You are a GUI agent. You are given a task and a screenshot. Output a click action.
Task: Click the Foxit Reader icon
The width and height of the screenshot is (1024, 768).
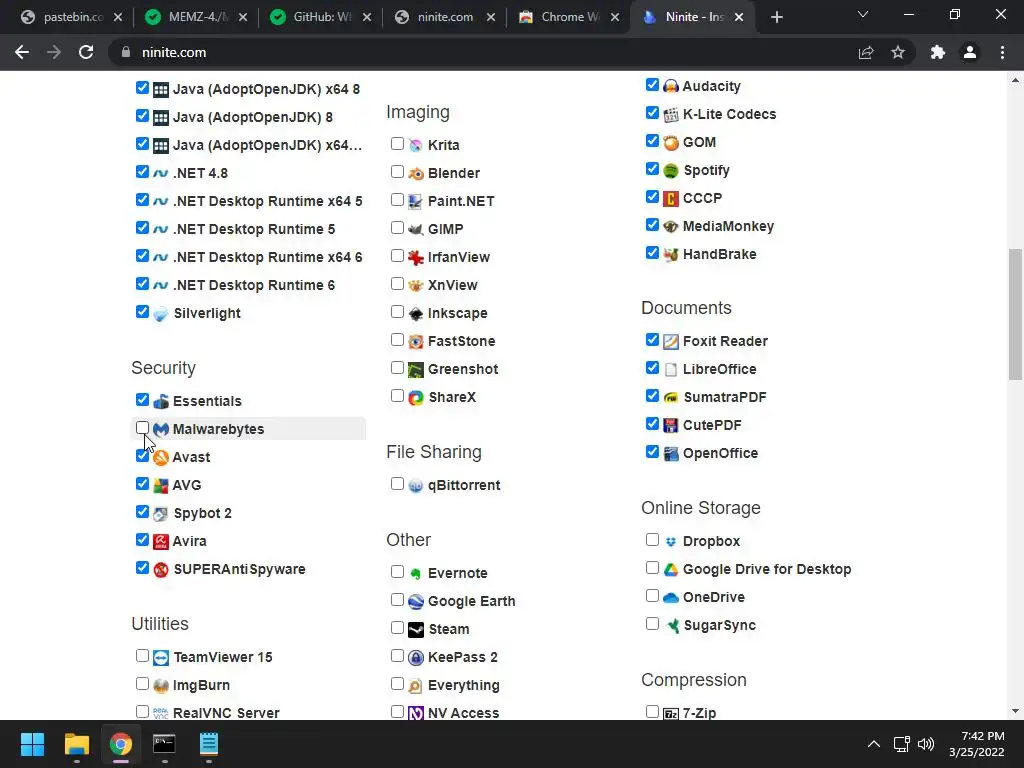click(671, 342)
